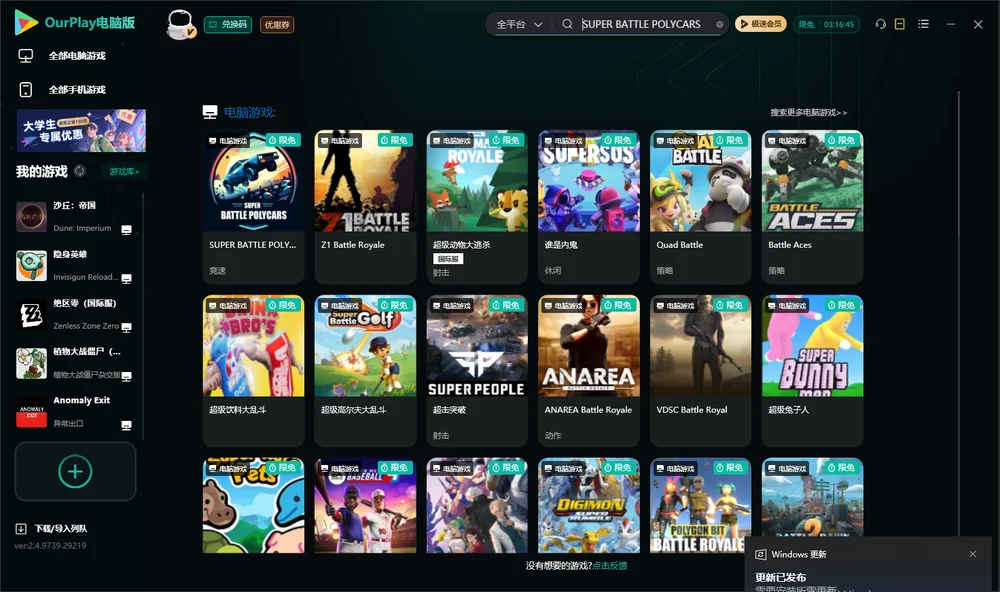Open the 大学生专属优惠 banner
This screenshot has width=1000, height=592.
pos(81,131)
